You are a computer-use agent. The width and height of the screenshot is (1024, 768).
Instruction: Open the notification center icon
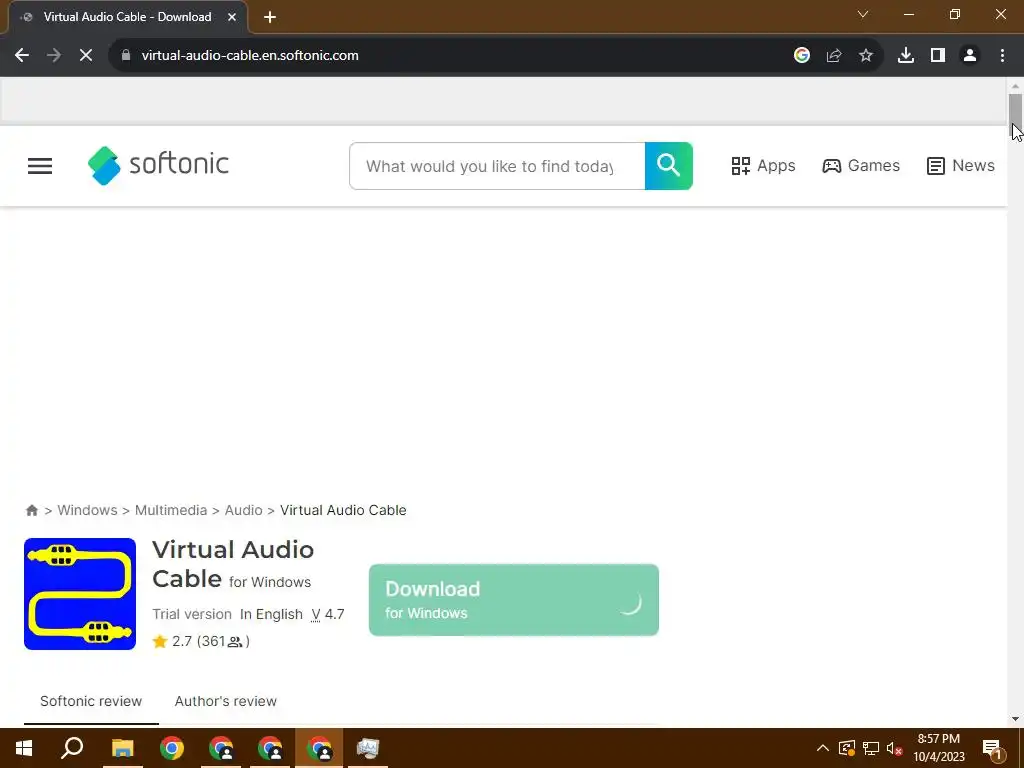(x=992, y=748)
